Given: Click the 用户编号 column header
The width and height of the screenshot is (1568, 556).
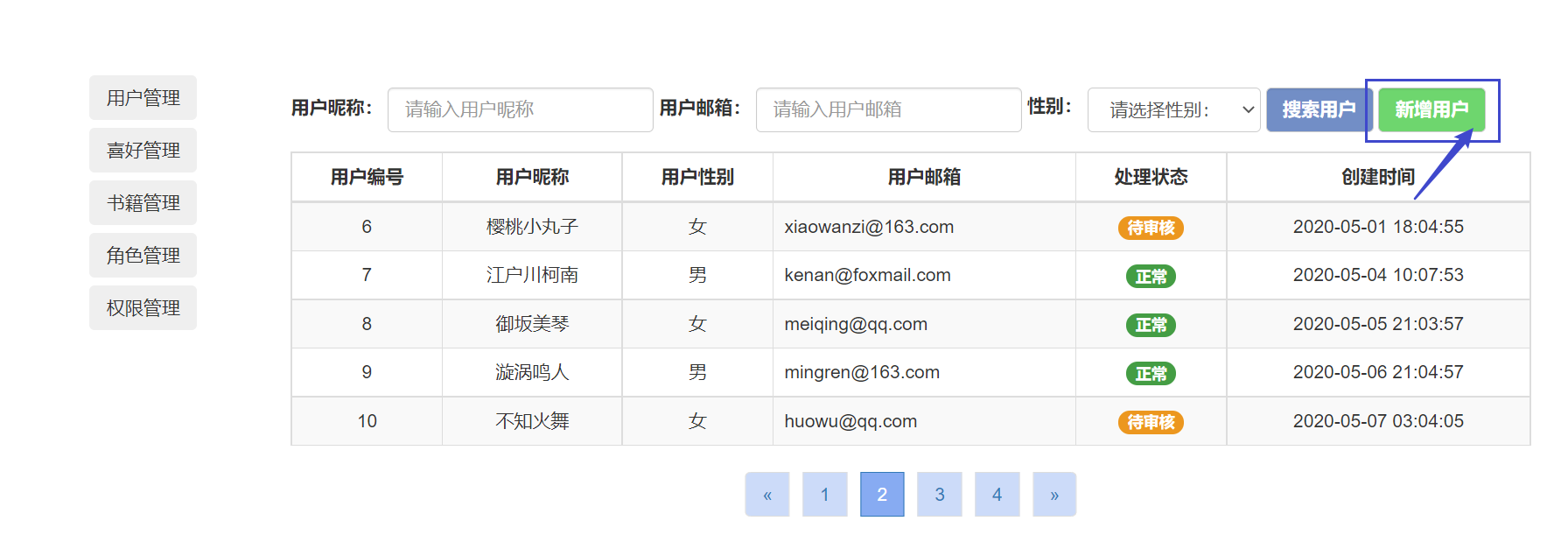Looking at the screenshot, I should (367, 177).
